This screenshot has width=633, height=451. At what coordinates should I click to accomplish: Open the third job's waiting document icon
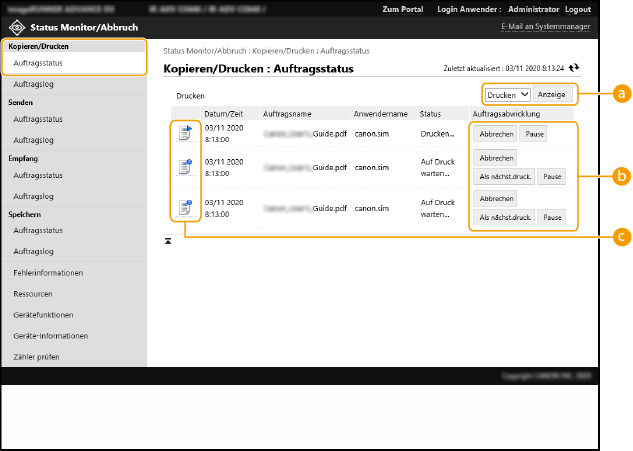184,209
